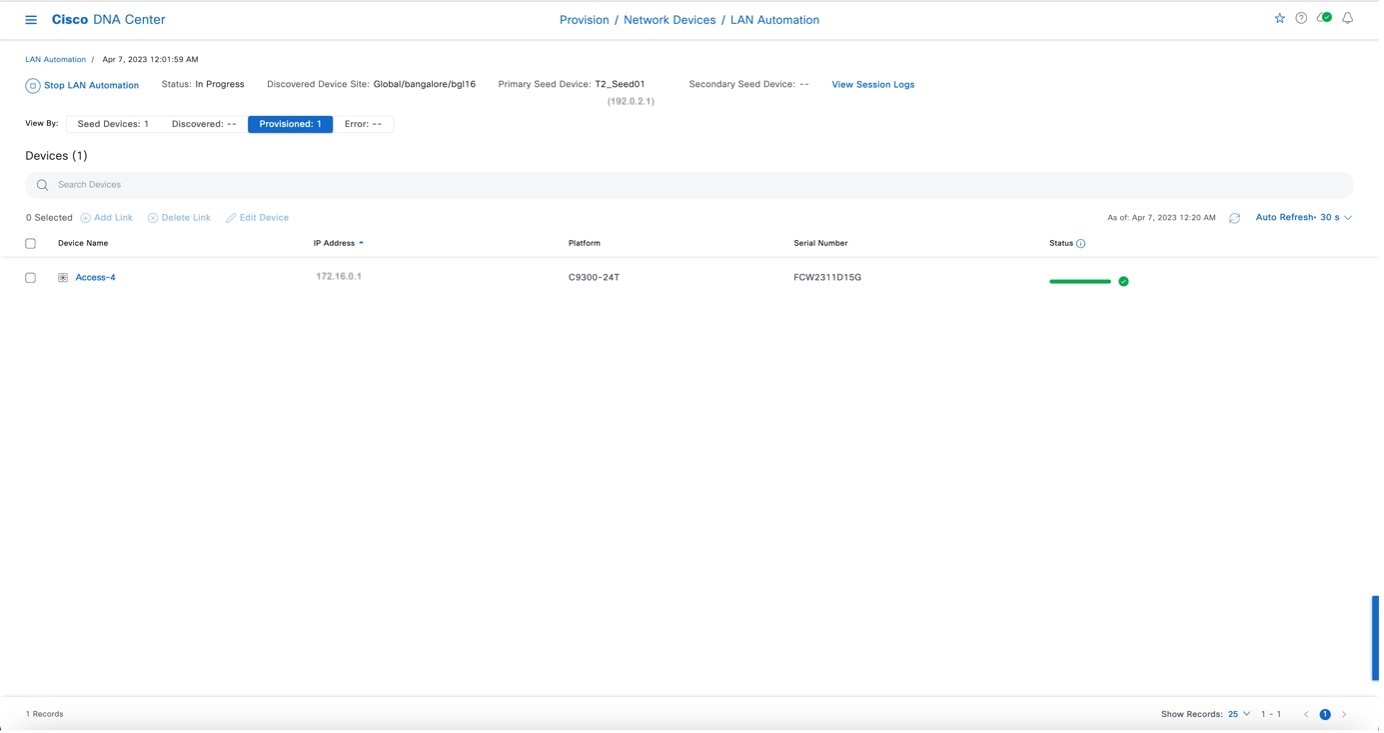Click Cisco DNA Center logo text

[109, 20]
